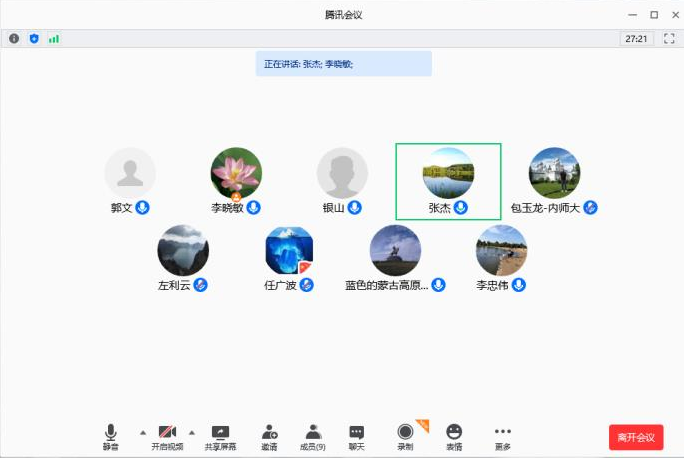This screenshot has height=458, width=684.
Task: View the green network signal status
Action: point(54,38)
